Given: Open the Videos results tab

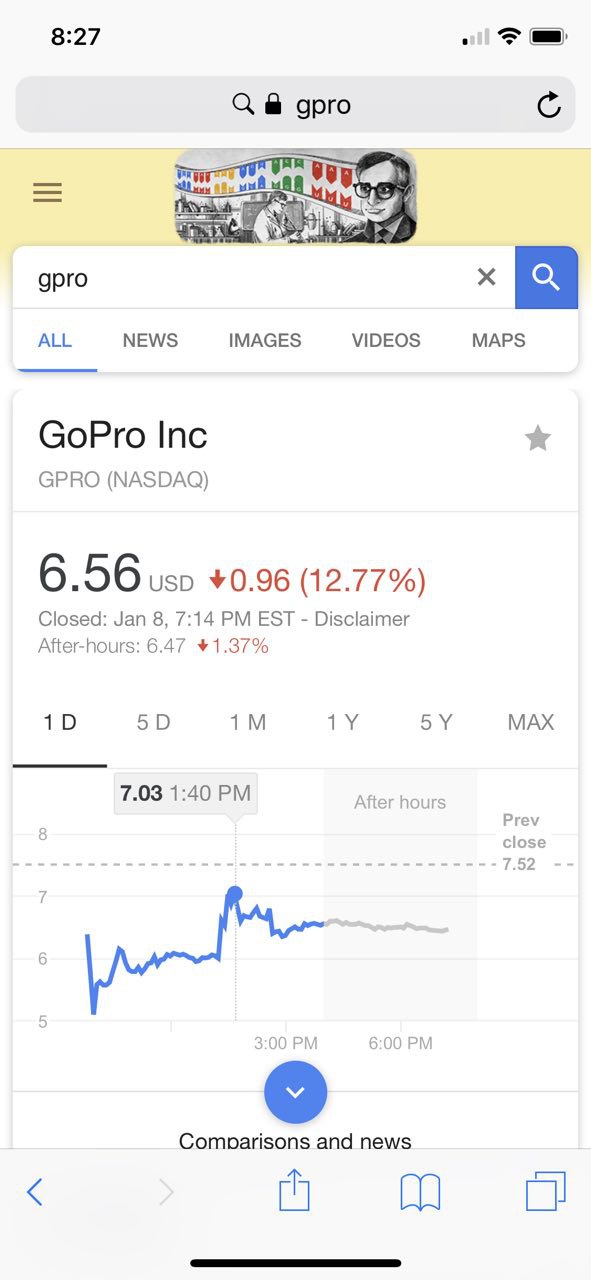Looking at the screenshot, I should (x=386, y=340).
